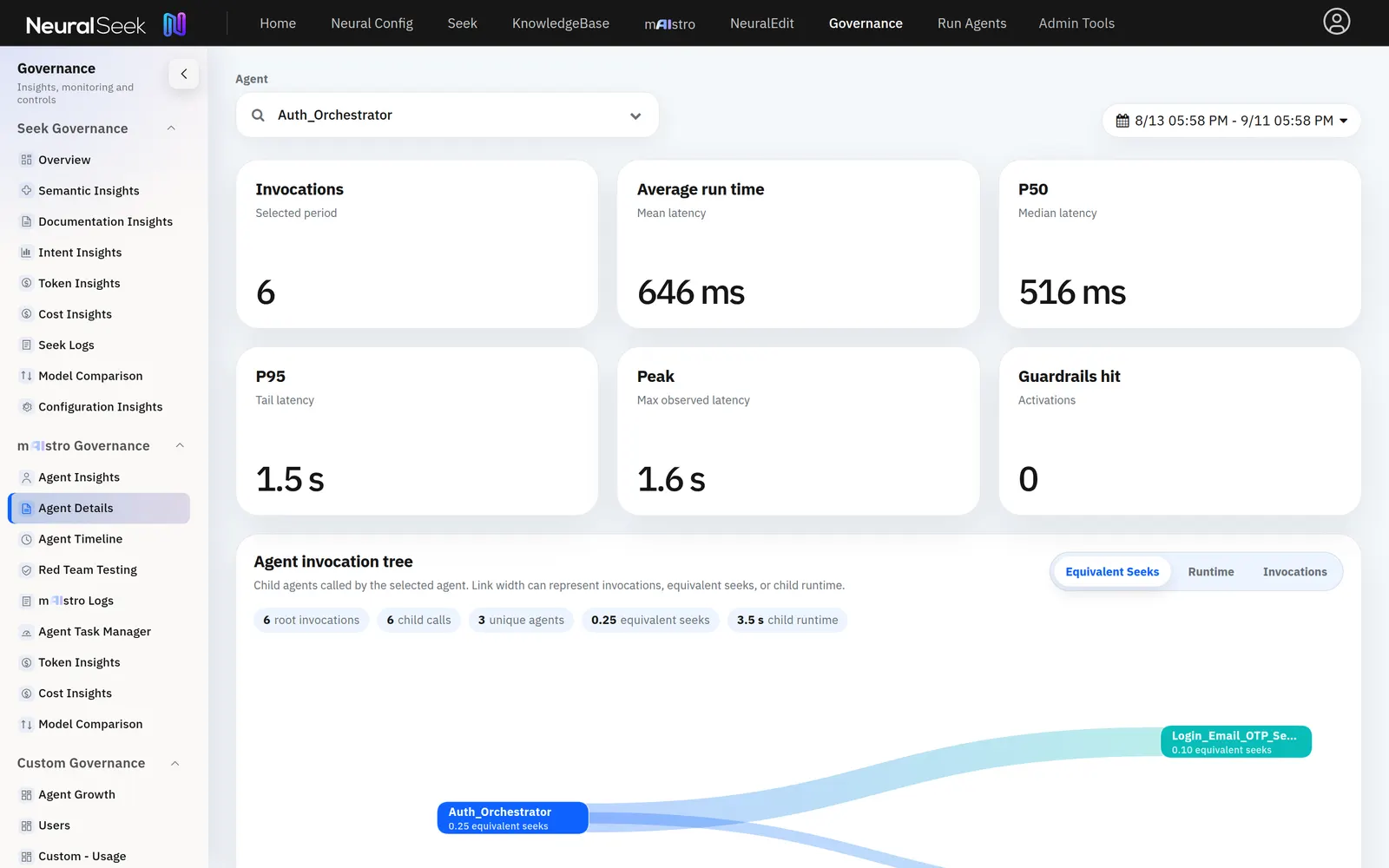
Task: Click the Intent Insights chart icon
Action: tap(26, 253)
